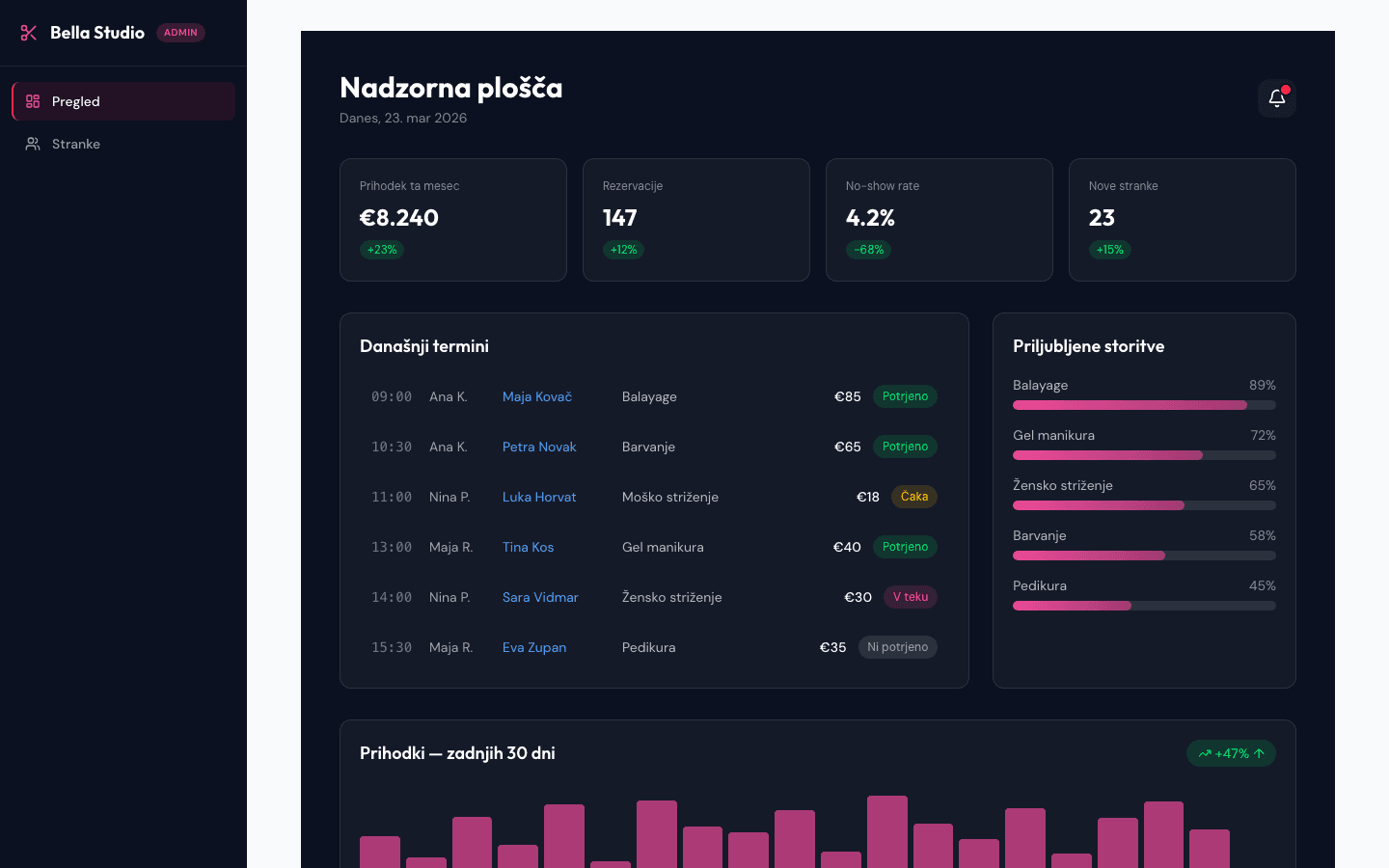
Task: Click the Potrjeno status for Barvanje appointment
Action: [x=905, y=447]
